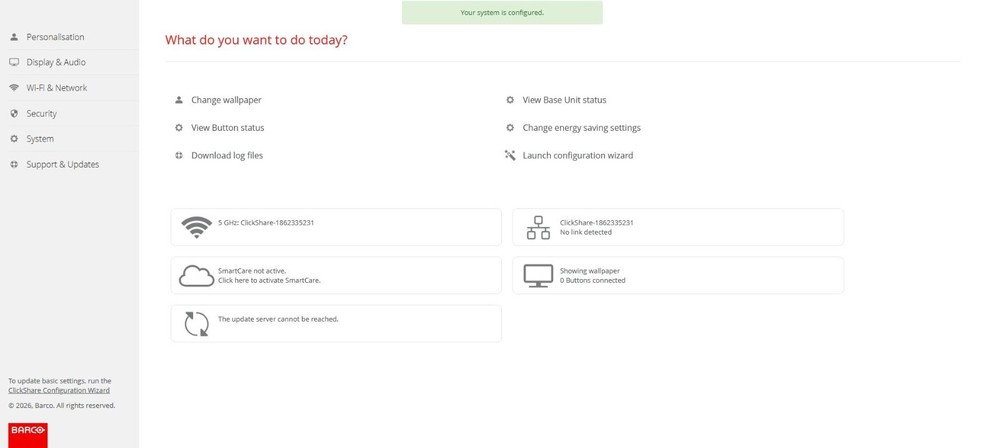Click the wired network topology icon
Screen dimensions: 1000x448
point(538,227)
